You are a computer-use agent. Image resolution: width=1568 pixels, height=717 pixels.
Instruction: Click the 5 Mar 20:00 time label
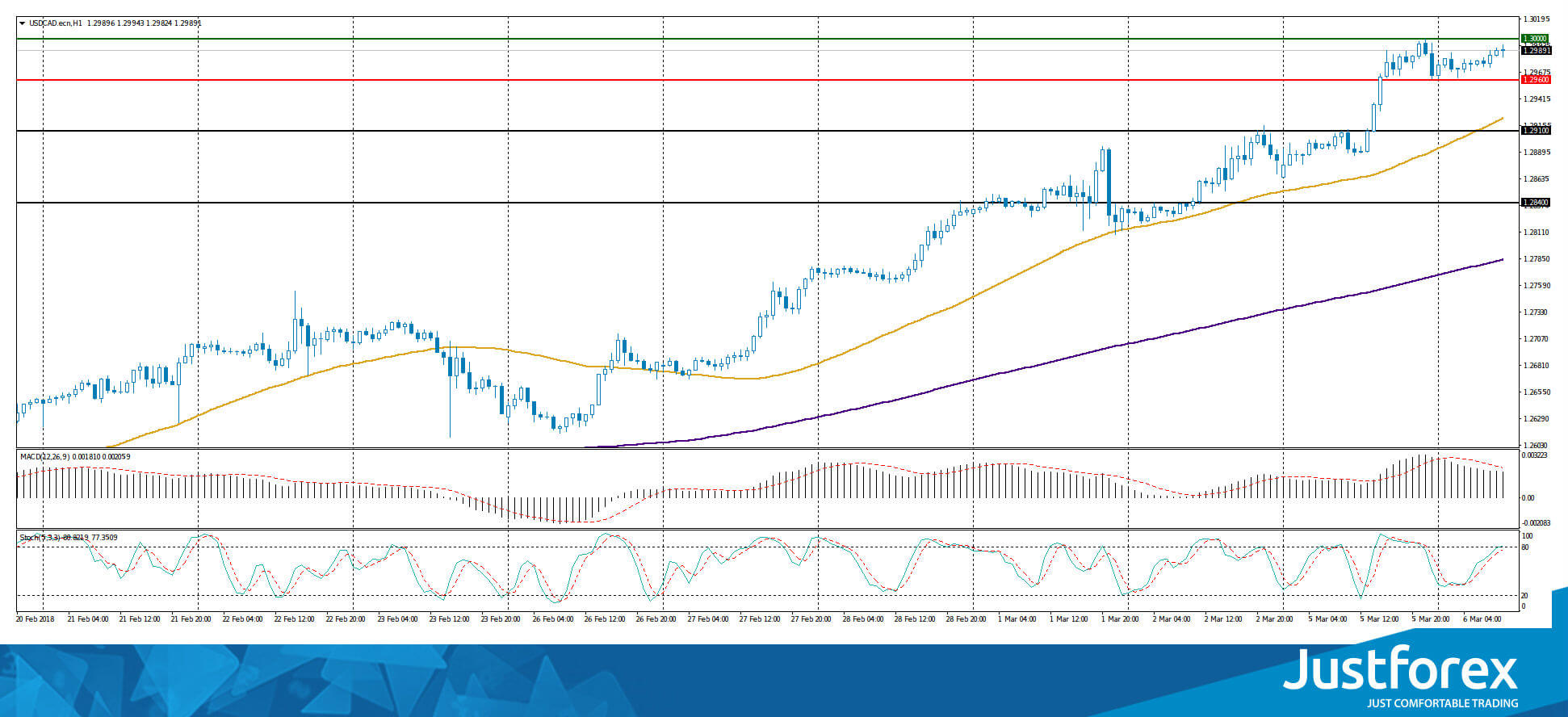(1430, 619)
